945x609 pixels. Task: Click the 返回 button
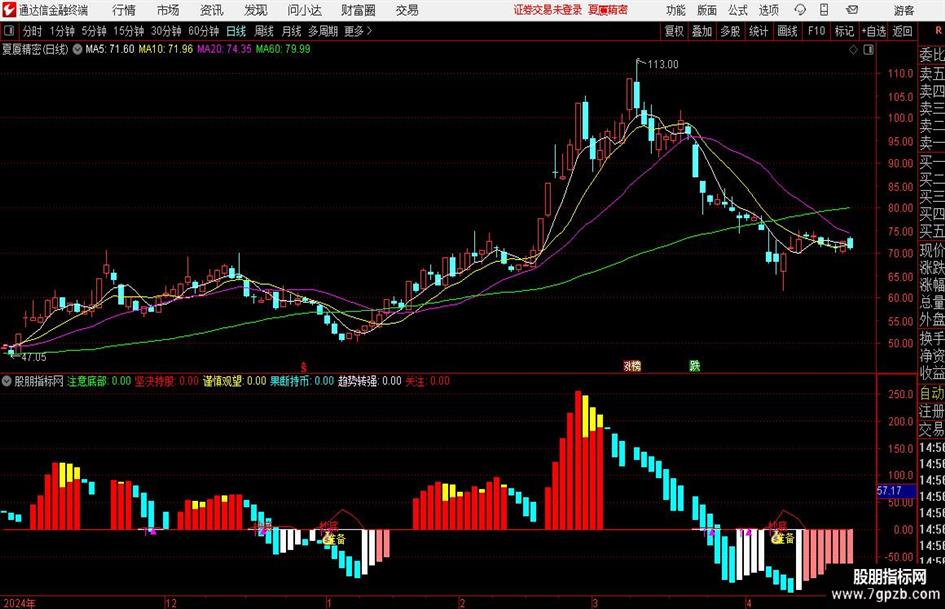(x=902, y=31)
